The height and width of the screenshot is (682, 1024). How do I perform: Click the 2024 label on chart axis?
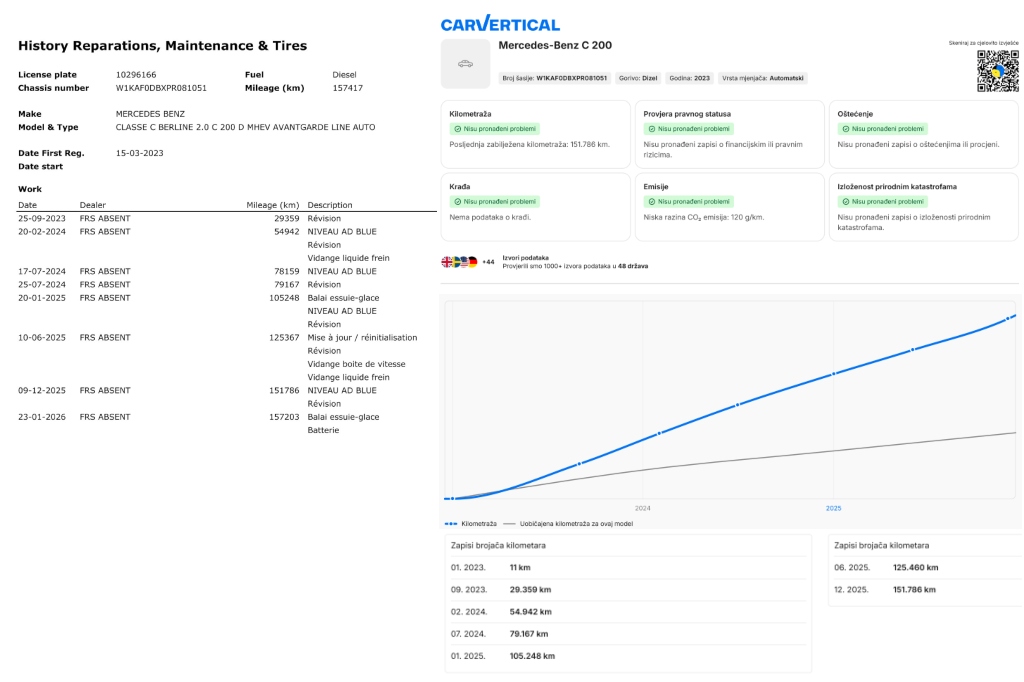tap(642, 508)
